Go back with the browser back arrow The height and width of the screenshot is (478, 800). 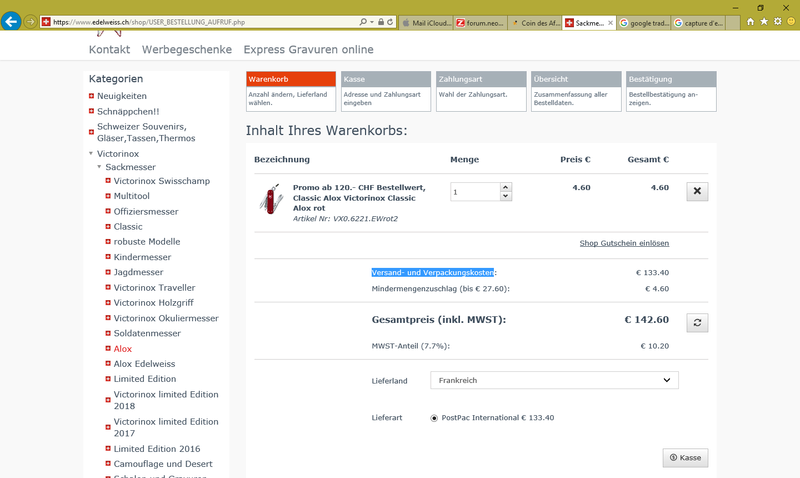click(11, 22)
